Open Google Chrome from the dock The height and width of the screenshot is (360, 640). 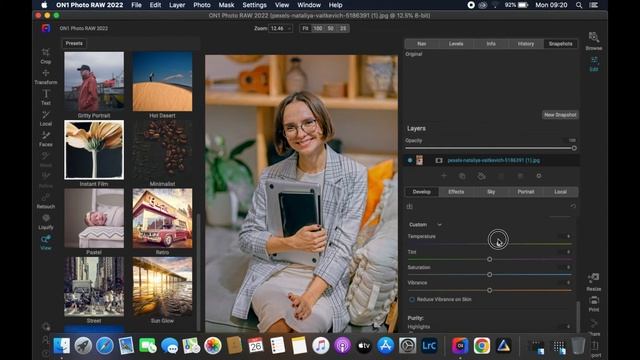482,346
